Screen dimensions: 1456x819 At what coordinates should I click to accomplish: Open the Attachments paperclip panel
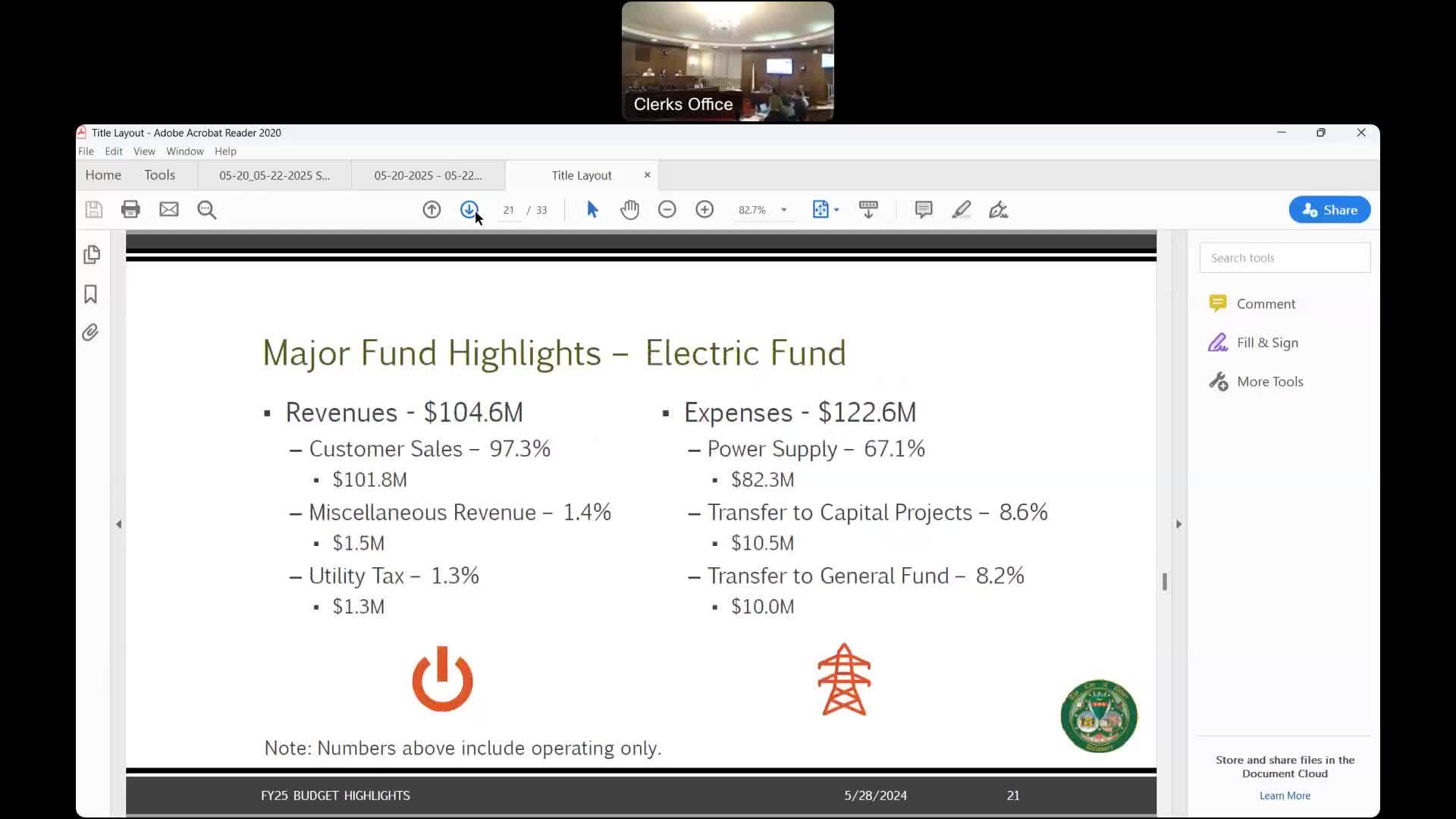click(91, 333)
